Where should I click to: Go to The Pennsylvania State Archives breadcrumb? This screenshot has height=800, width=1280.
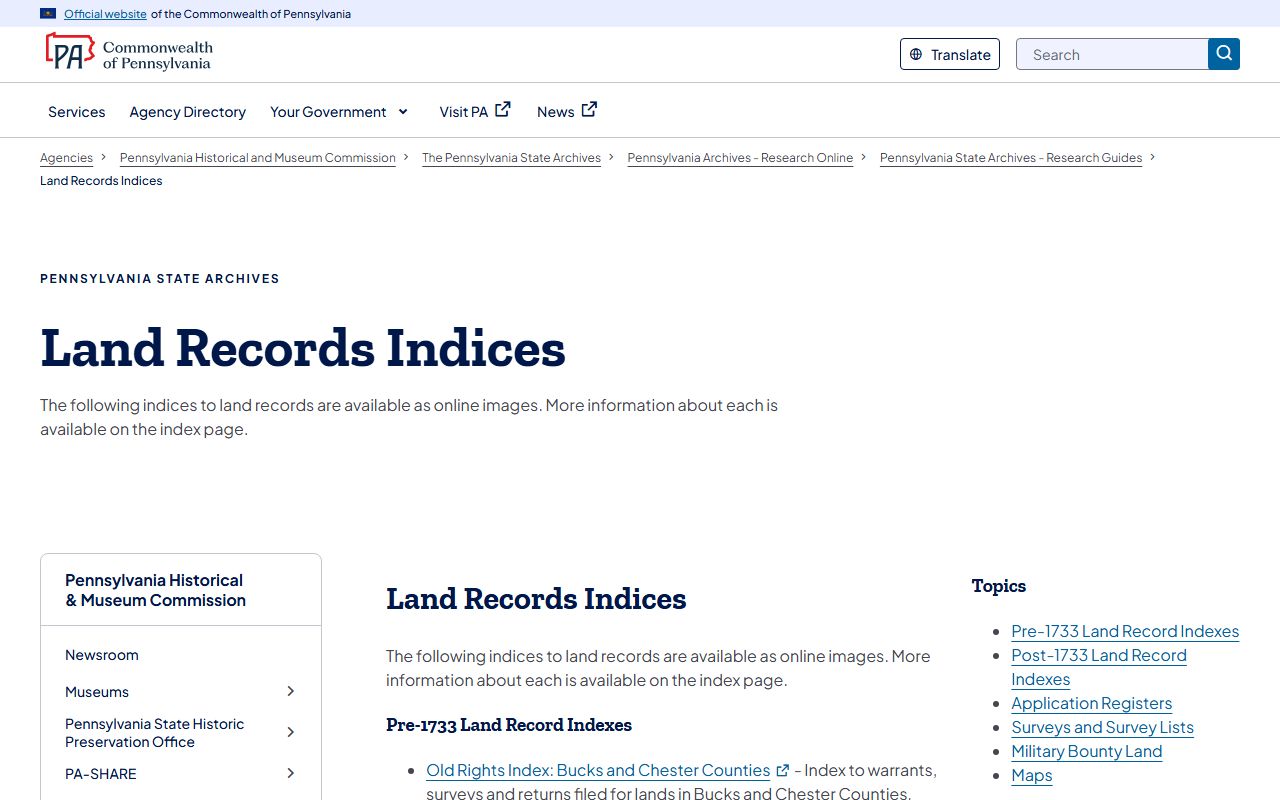511,158
